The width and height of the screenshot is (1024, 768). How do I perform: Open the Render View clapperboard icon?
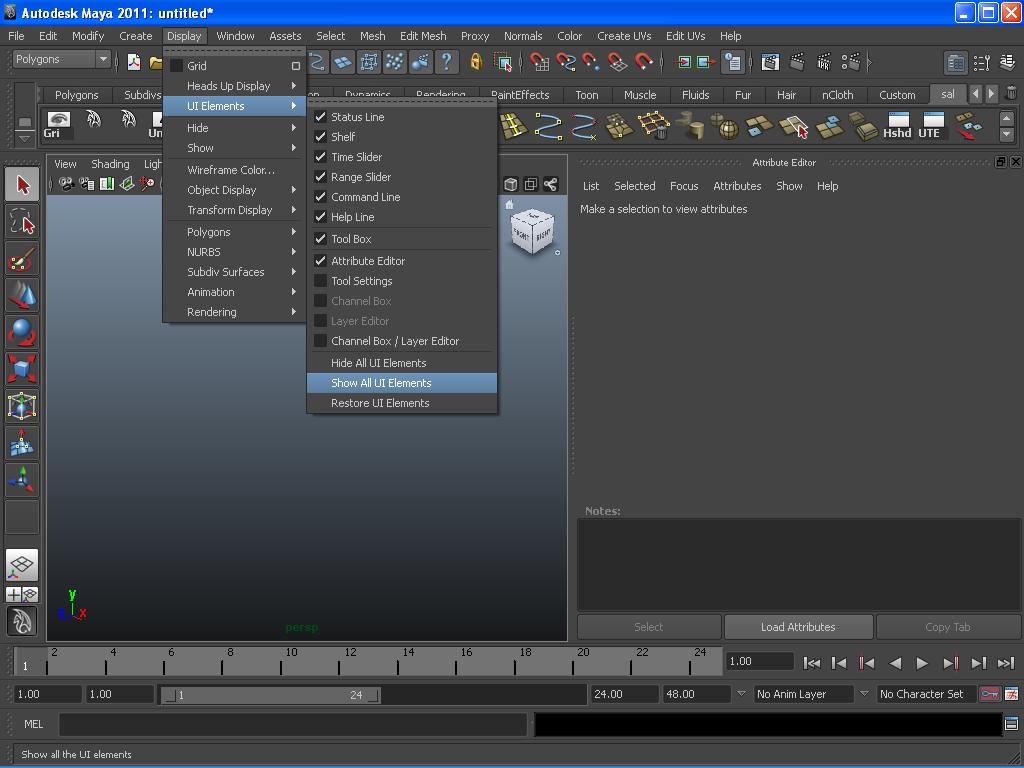770,61
